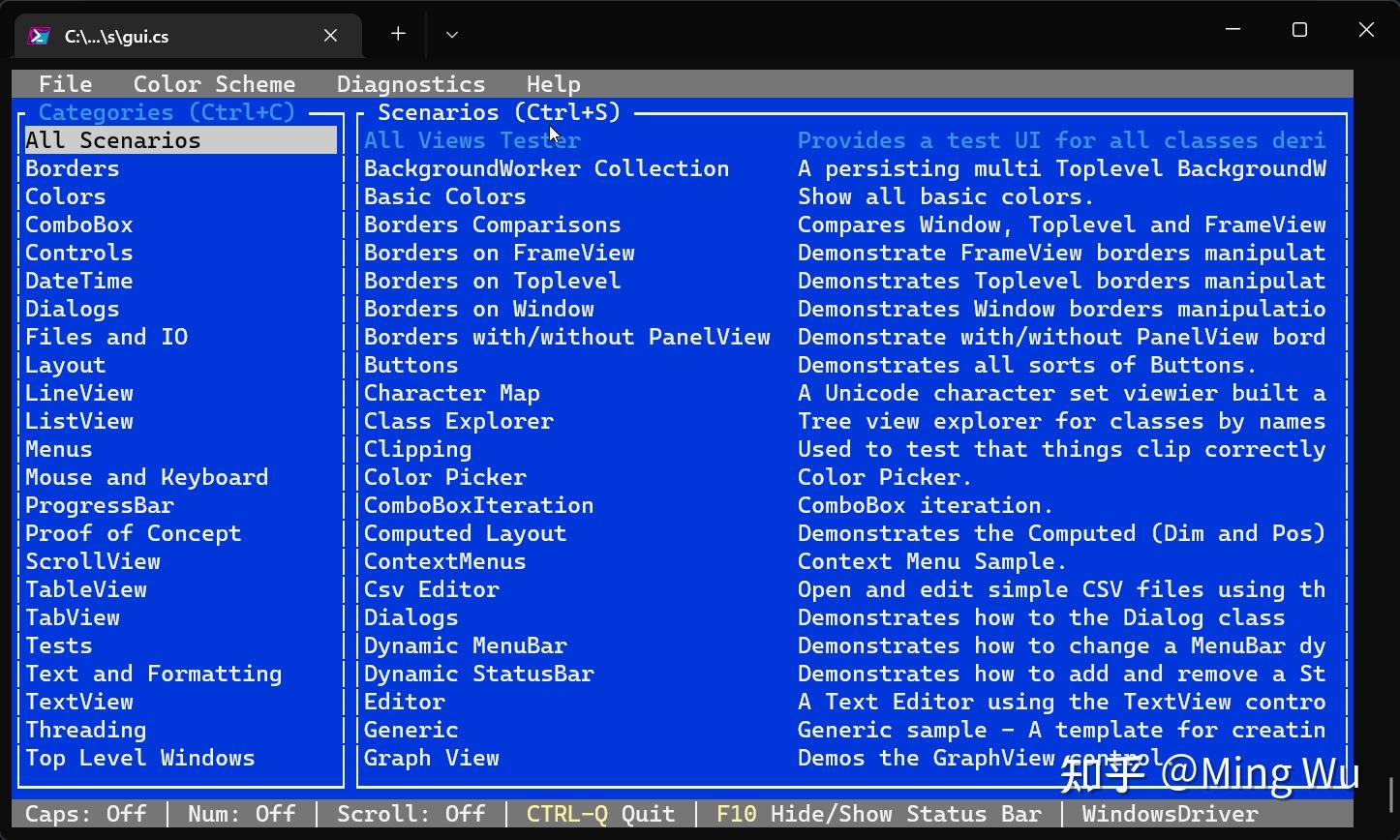Open the Color Scheme menu

point(214,84)
